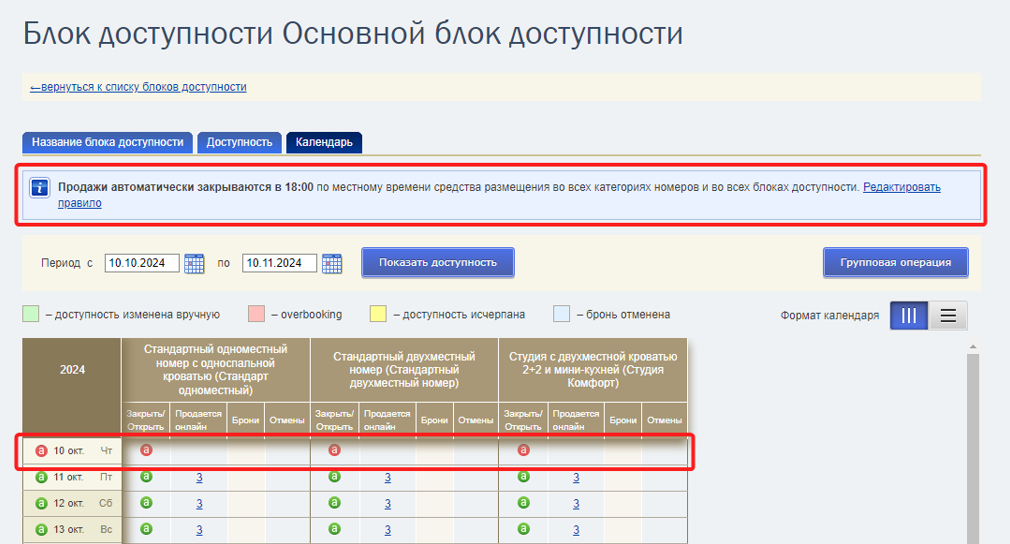This screenshot has height=544, width=1010.
Task: Toggle the green status icon beside 11 окт.
Action: (x=41, y=477)
